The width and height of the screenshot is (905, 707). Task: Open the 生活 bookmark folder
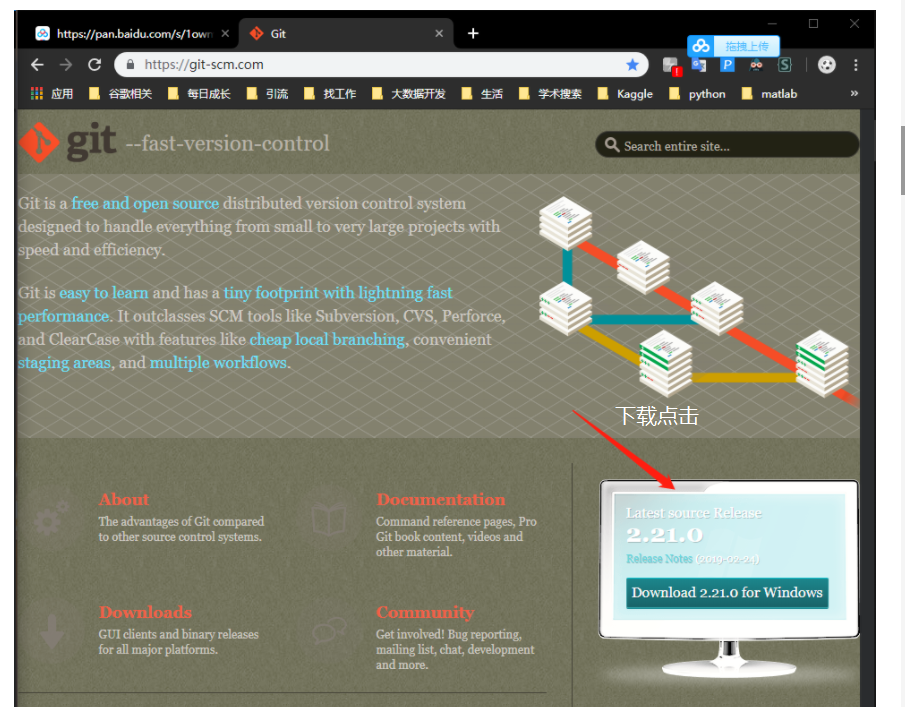(x=483, y=93)
